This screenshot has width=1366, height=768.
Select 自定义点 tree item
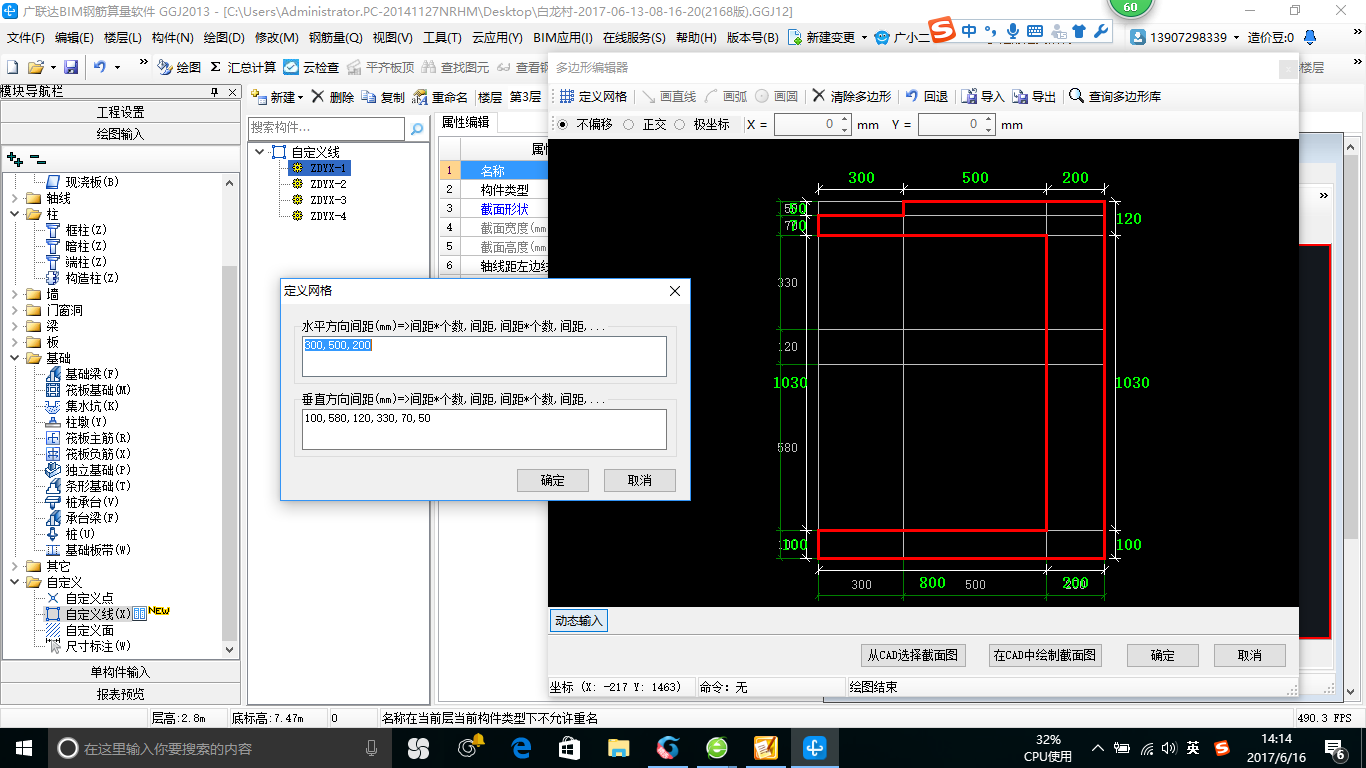tap(90, 598)
